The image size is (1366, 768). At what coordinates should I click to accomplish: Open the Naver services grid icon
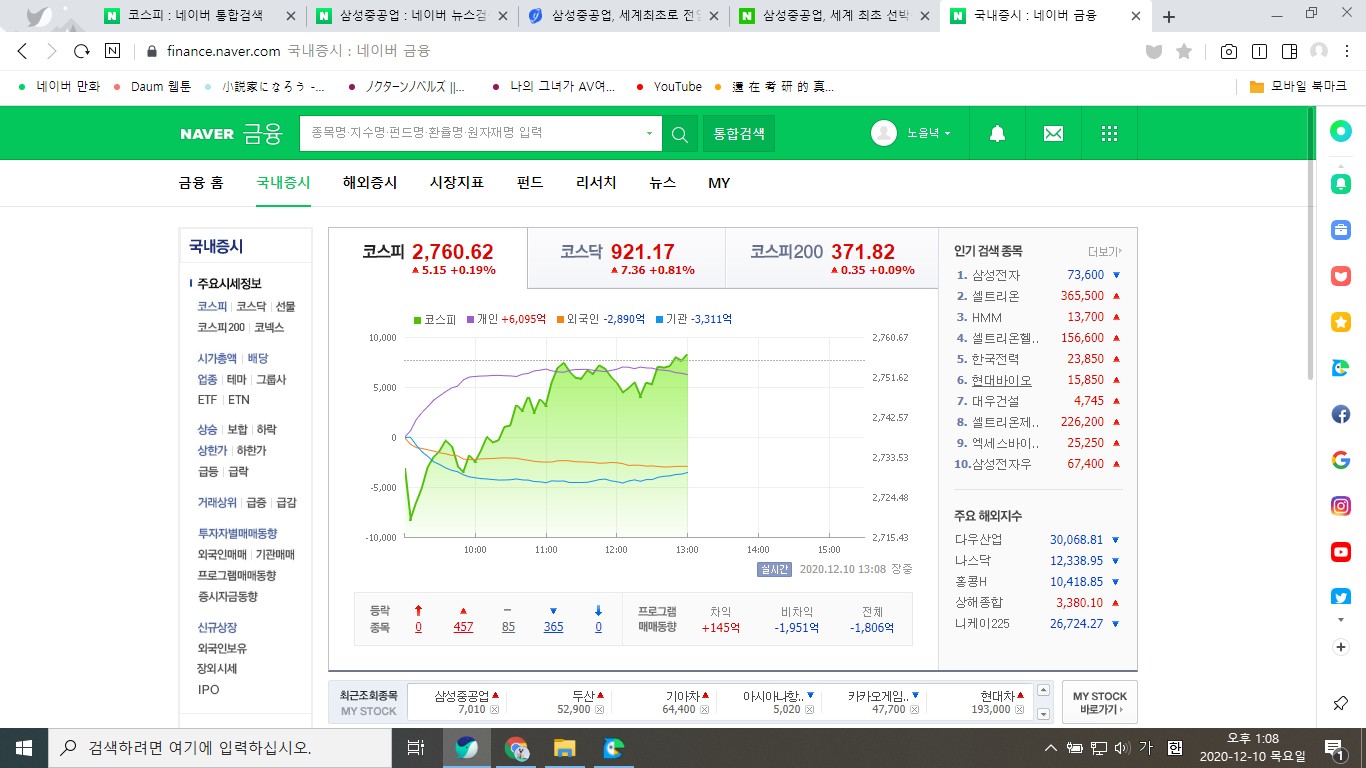pyautogui.click(x=1108, y=133)
